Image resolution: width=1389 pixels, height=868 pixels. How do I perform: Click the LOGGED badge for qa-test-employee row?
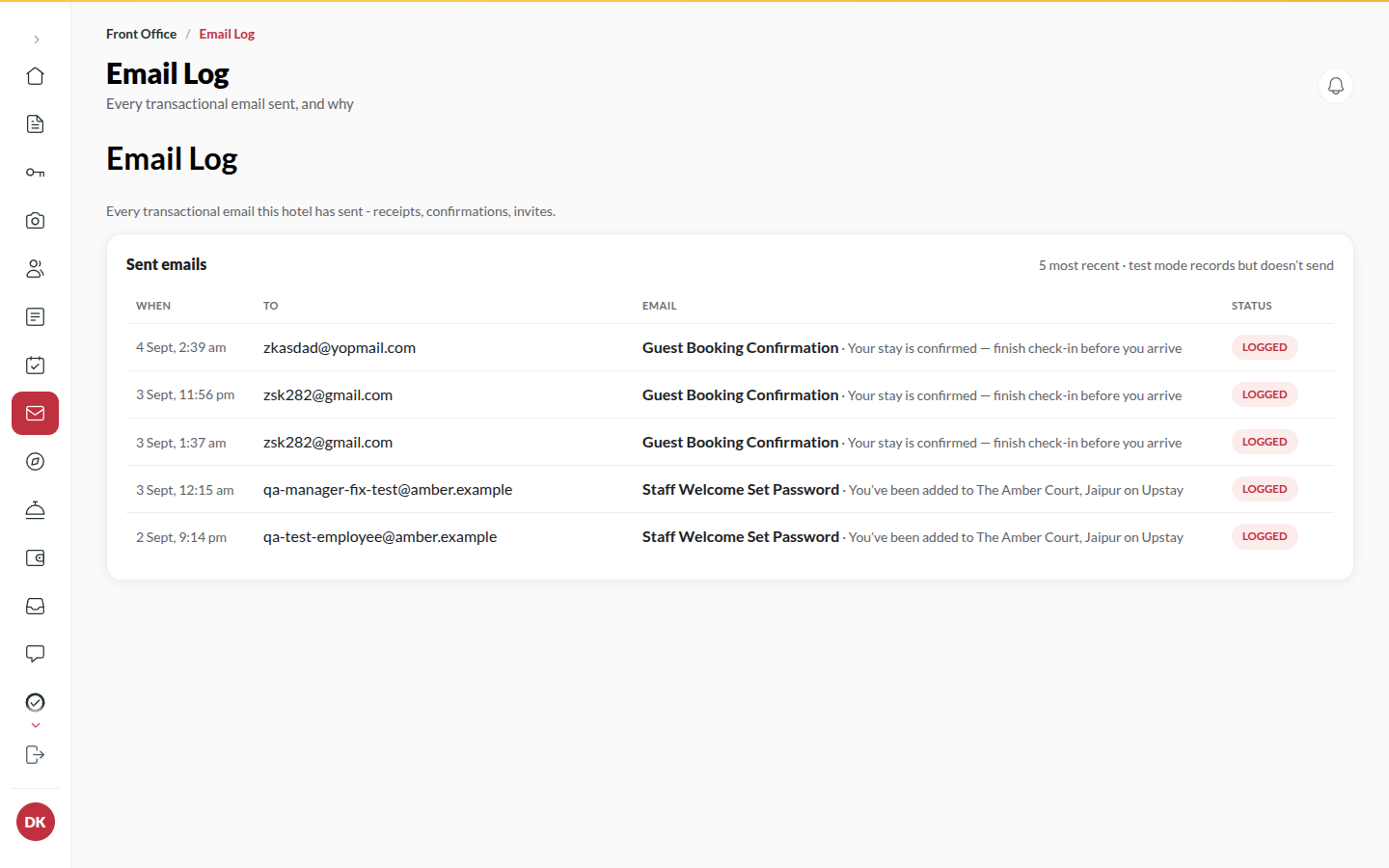coord(1265,536)
